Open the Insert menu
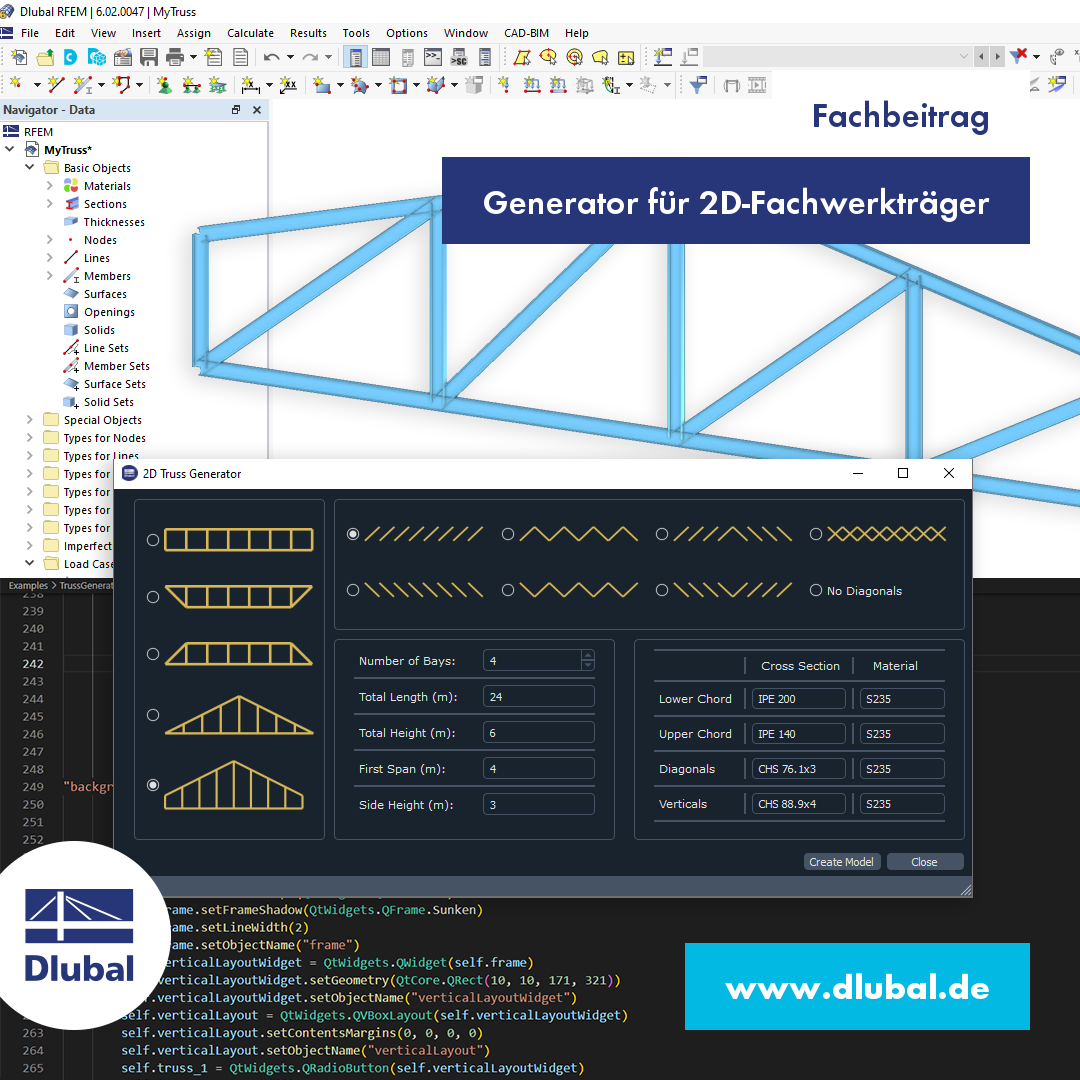This screenshot has width=1080, height=1080. tap(146, 33)
